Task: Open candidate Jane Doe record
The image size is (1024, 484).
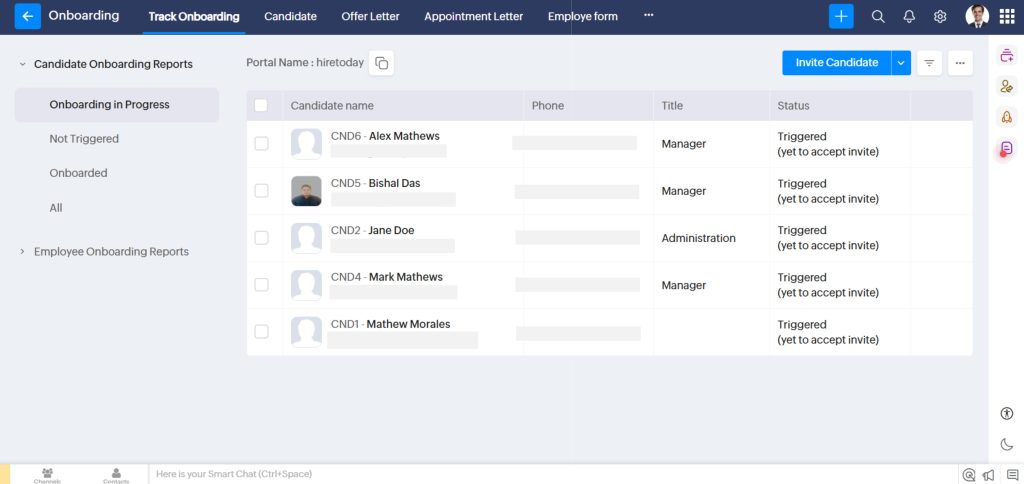Action: click(x=391, y=231)
